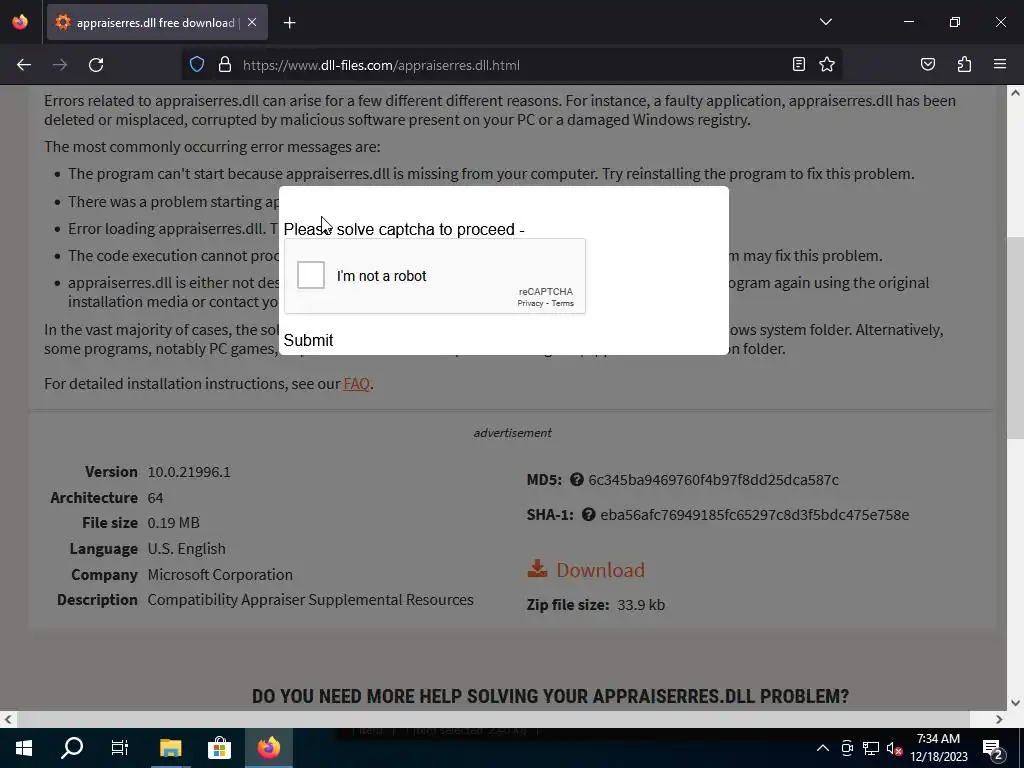Viewport: 1024px width, 768px height.
Task: Click the SHA-1 hash value text
Action: pos(754,515)
